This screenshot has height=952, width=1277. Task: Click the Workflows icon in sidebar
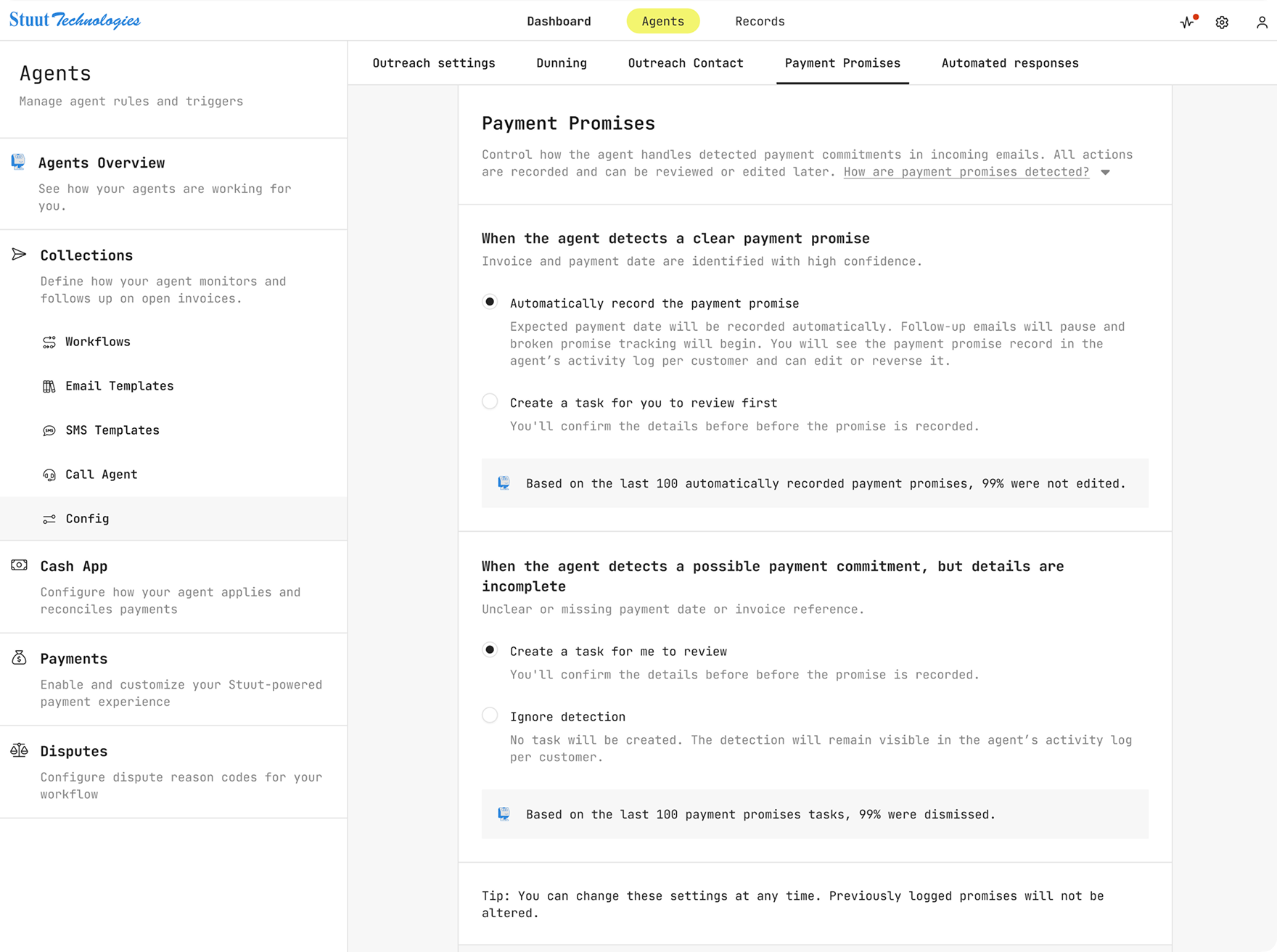pos(49,342)
